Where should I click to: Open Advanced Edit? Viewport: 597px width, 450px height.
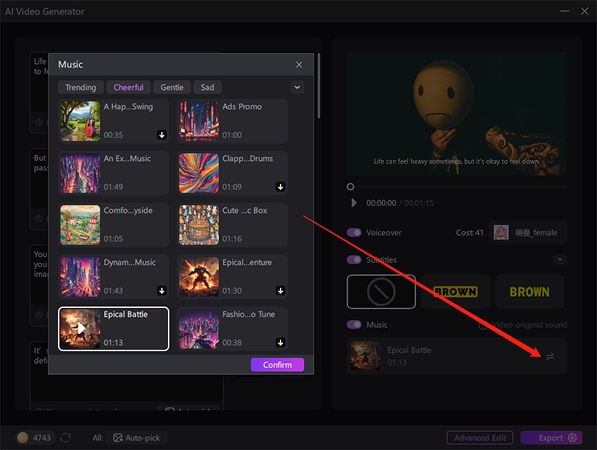480,438
